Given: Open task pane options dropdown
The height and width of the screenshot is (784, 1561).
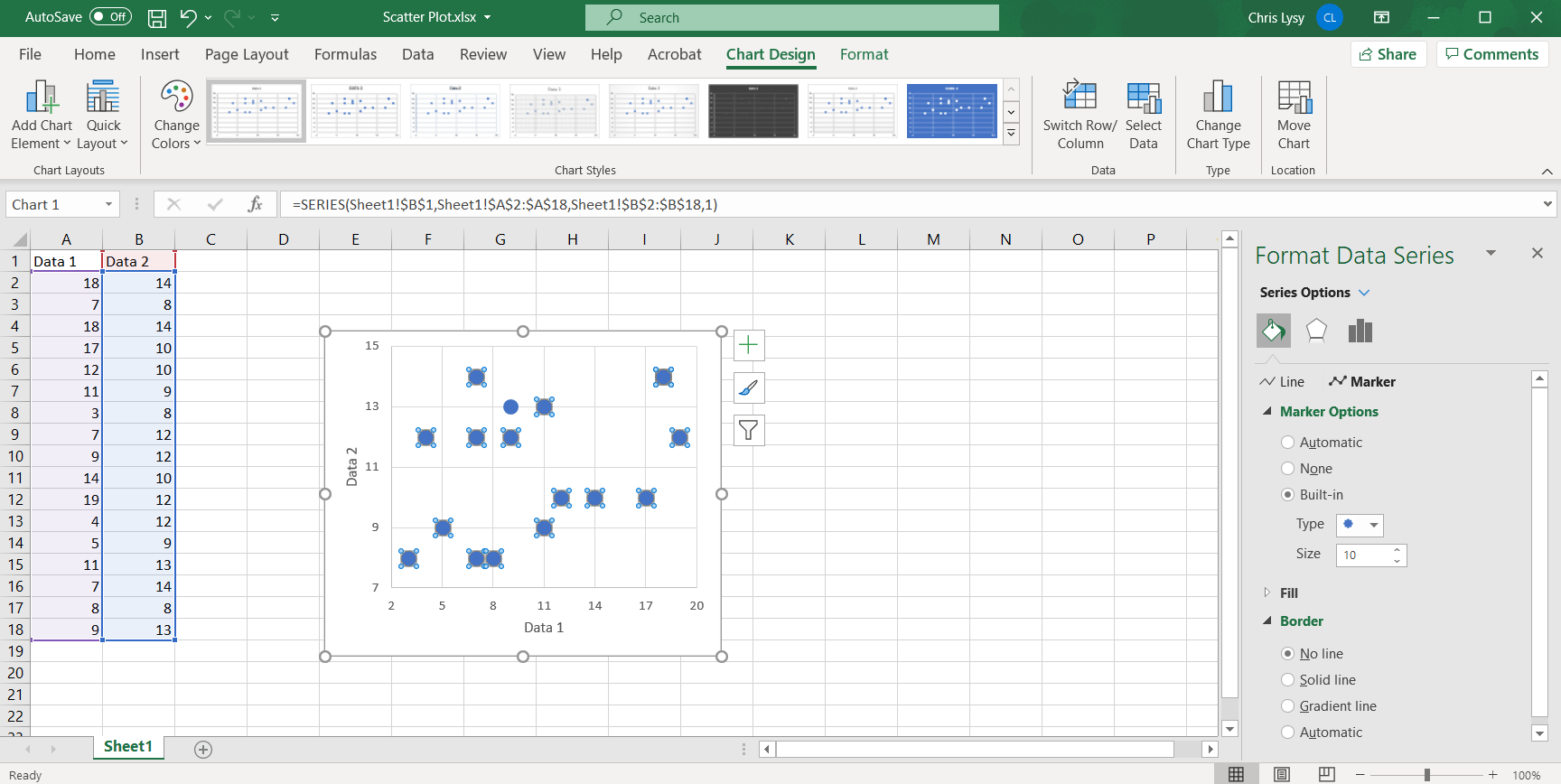Looking at the screenshot, I should pyautogui.click(x=1491, y=254).
